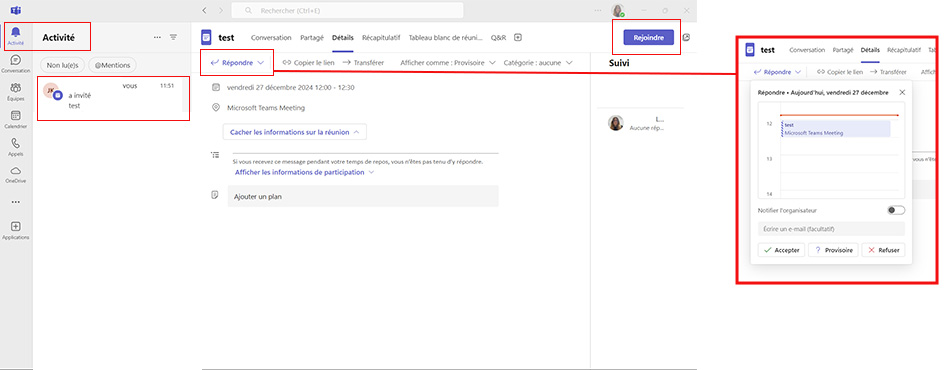Screen dimensions: 950x370
Task: Toggle the Non lu(e)s filter chip
Action: click(x=62, y=65)
